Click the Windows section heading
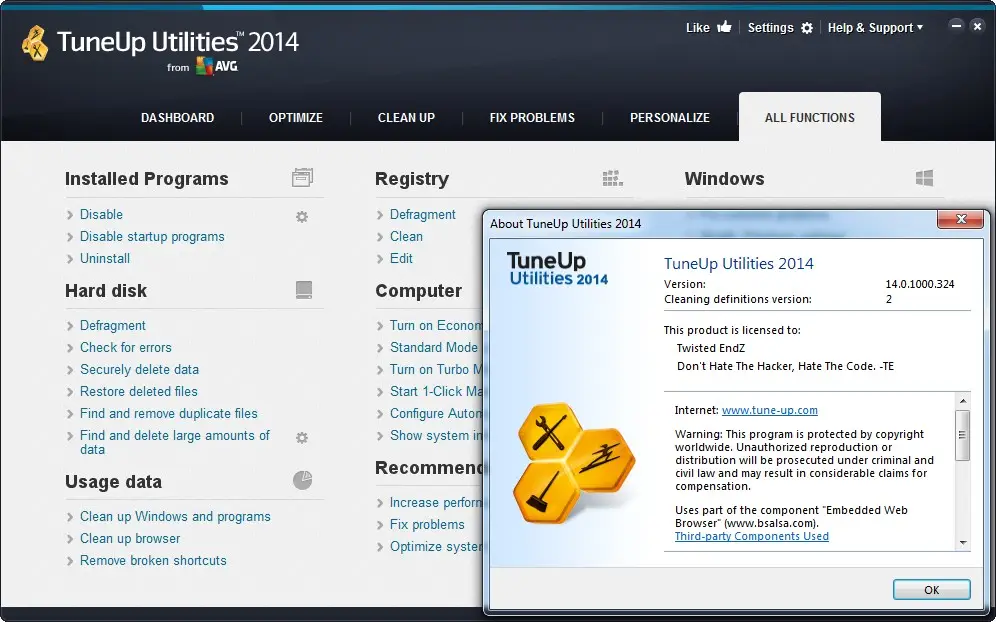 pos(724,179)
